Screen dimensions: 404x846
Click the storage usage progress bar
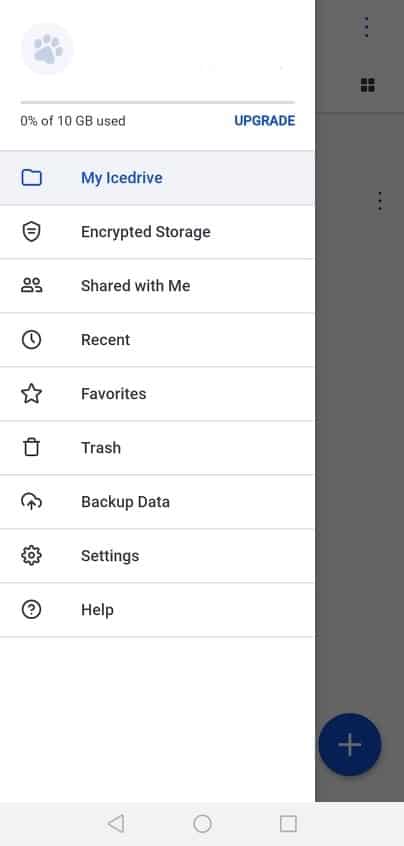(158, 102)
